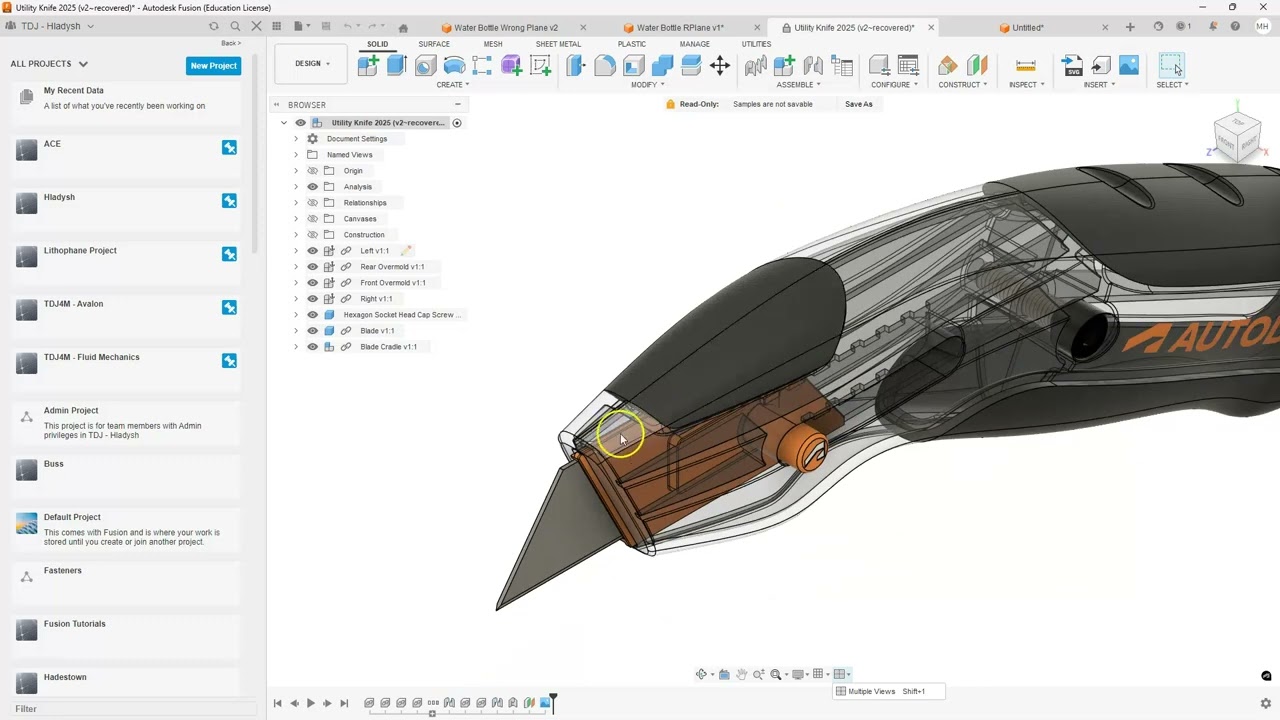Screen dimensions: 1280x720
Task: Open the Display Settings monitor icon
Action: pyautogui.click(x=798, y=674)
